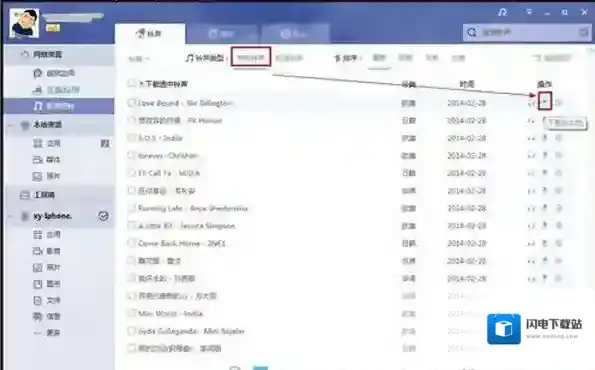Viewport: 595px width, 370px height.
Task: Click the download icon for Love Bound
Action: (545, 102)
